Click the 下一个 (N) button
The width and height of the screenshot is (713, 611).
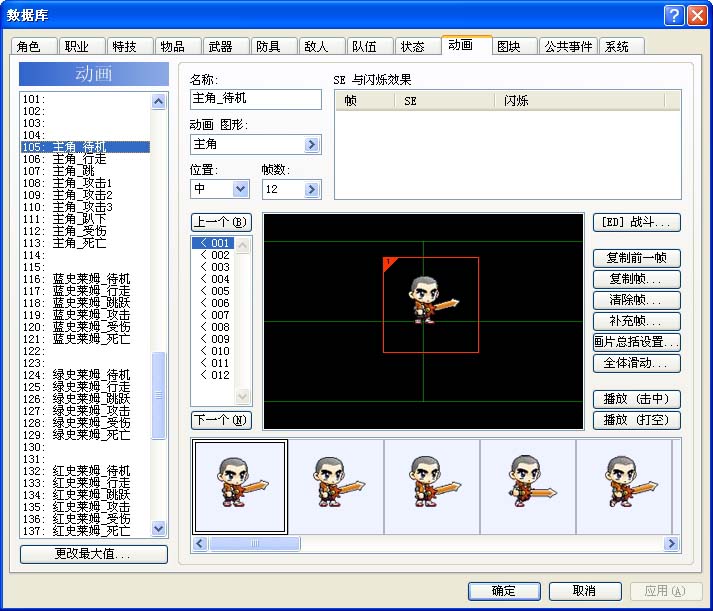tap(221, 420)
